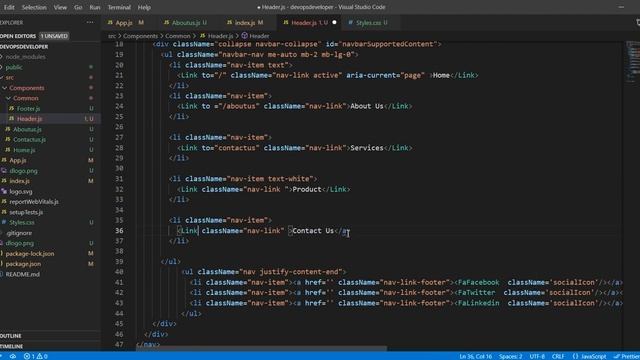This screenshot has height=360, width=640.
Task: Click the eye icon in status bar
Action: (13, 356)
